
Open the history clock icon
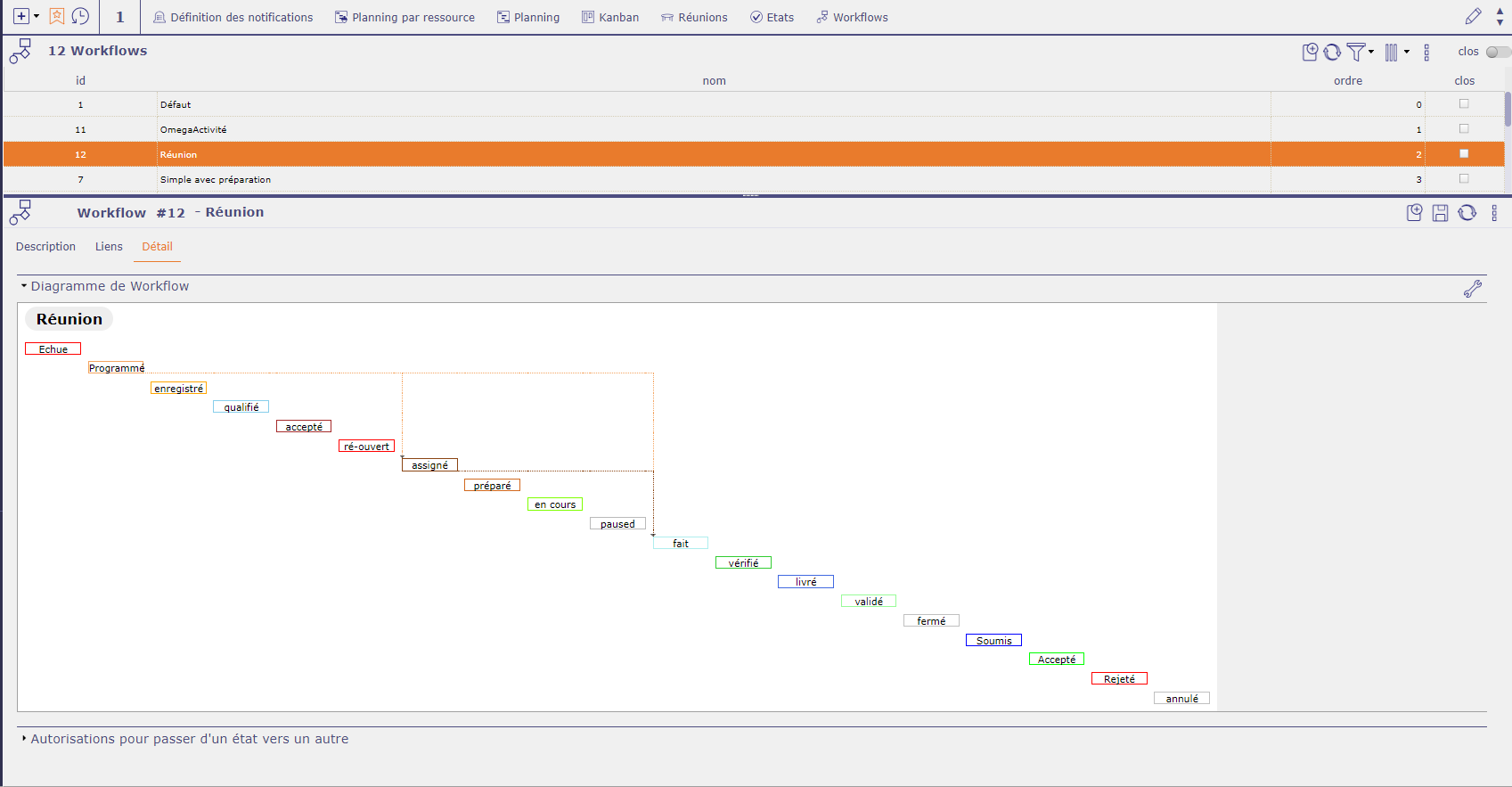(80, 17)
